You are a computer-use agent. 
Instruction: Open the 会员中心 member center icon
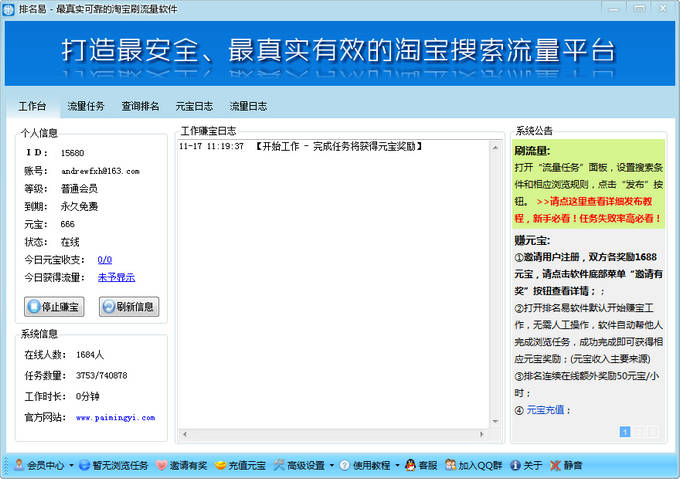coord(20,465)
